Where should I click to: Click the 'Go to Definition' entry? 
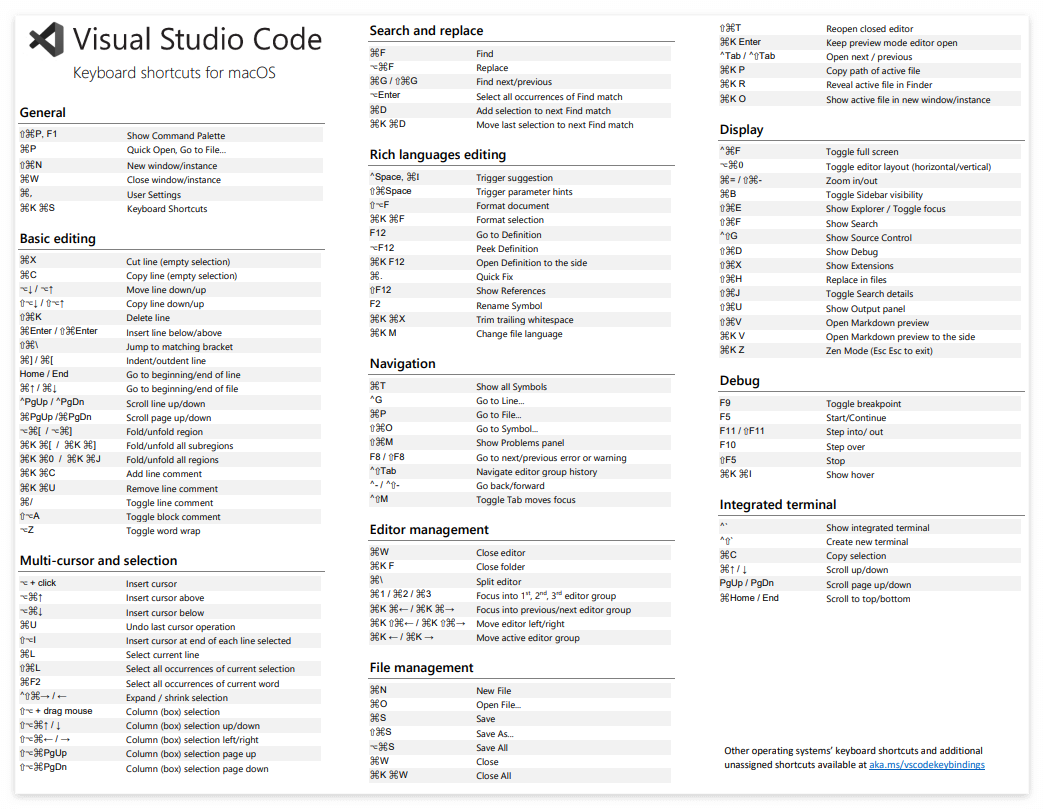508,235
